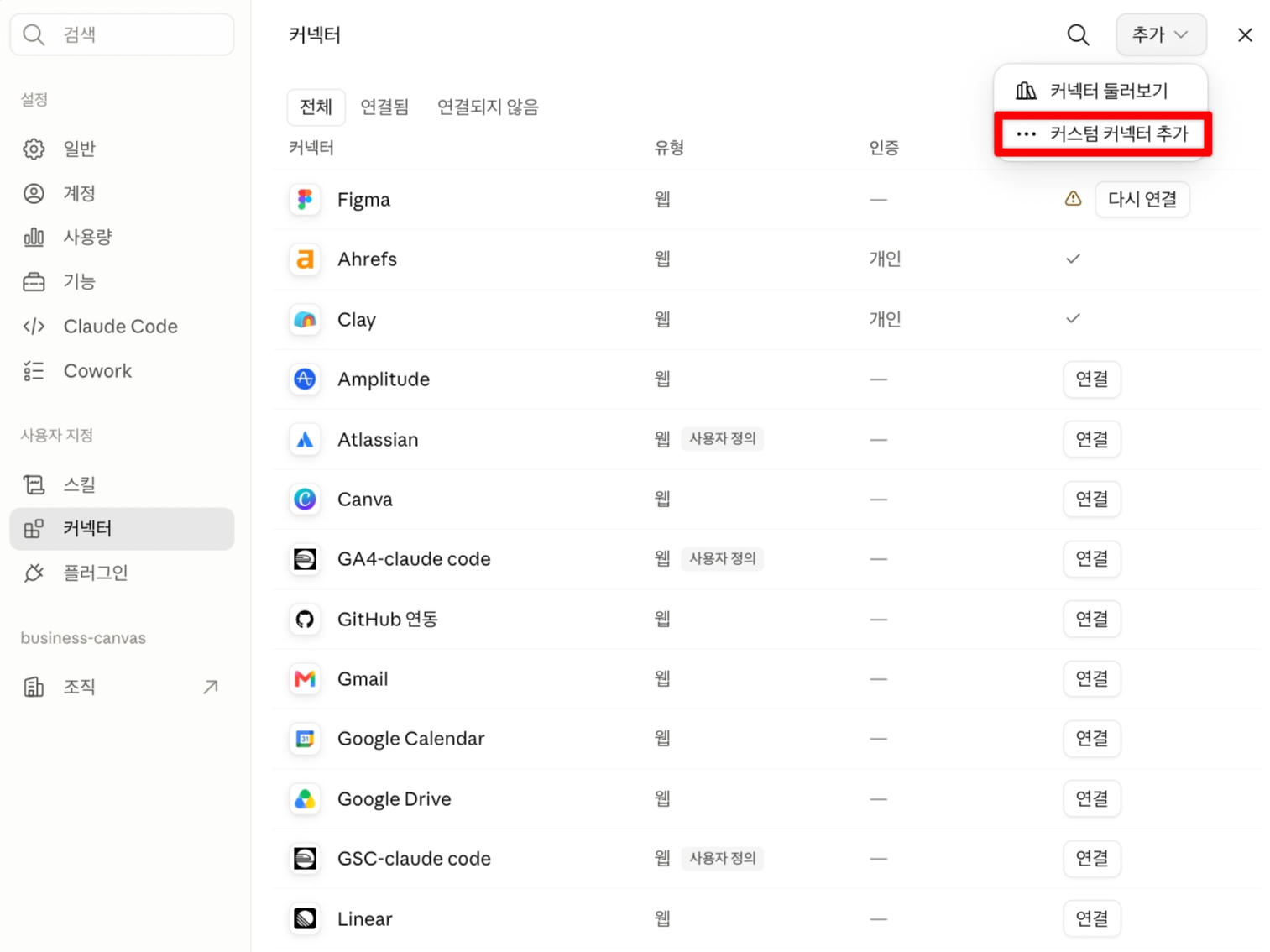Click the 사용자 정의 tag on GA4-claude code
Image resolution: width=1270 pixels, height=952 pixels.
coord(722,558)
